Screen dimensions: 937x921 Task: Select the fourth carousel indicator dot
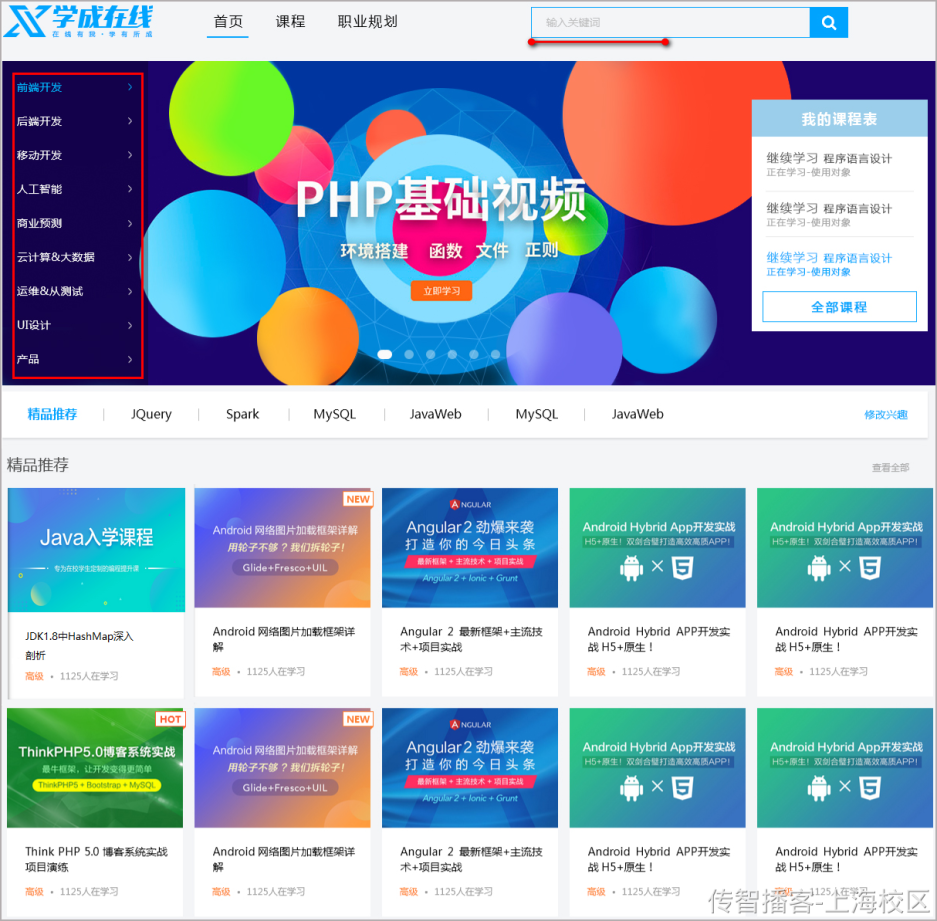coord(452,354)
